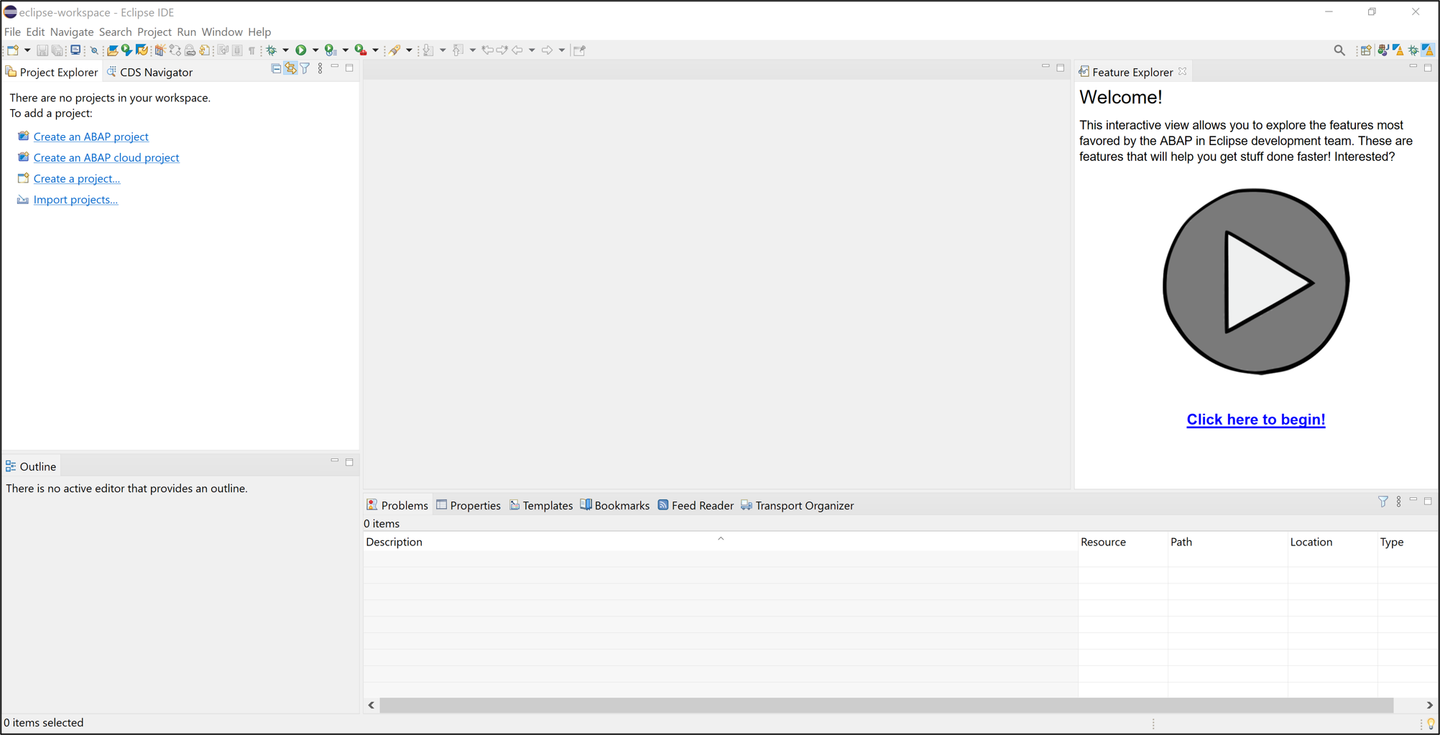Click the Save All toolbar icon
The image size is (1440, 735).
(57, 50)
